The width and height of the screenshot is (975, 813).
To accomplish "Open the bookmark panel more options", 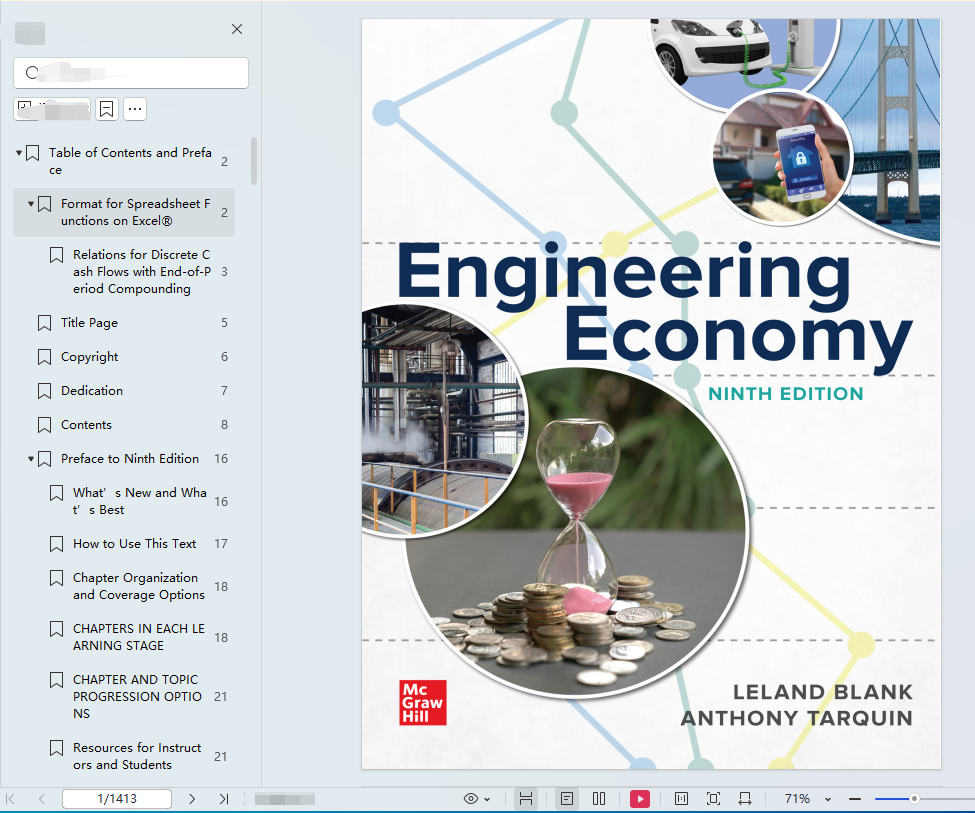I will 135,109.
